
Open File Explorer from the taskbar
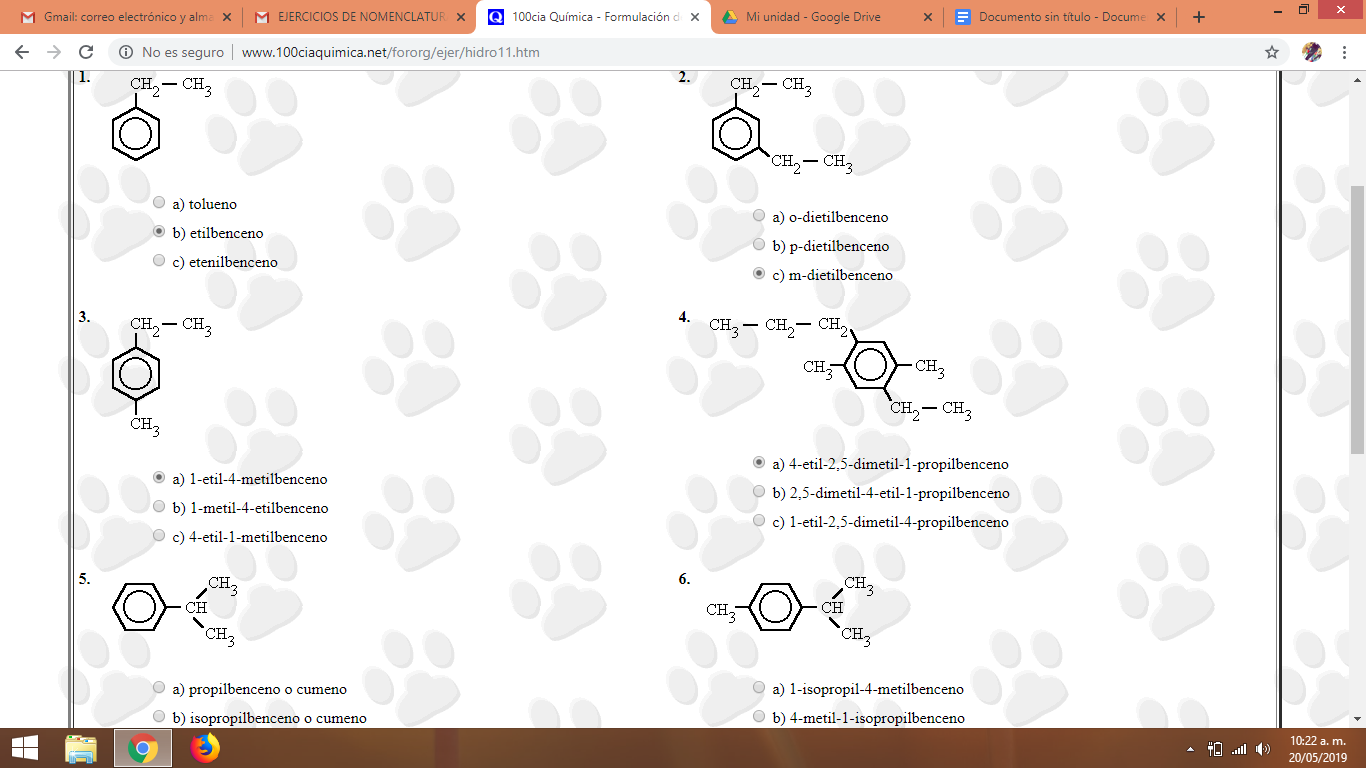coord(81,748)
